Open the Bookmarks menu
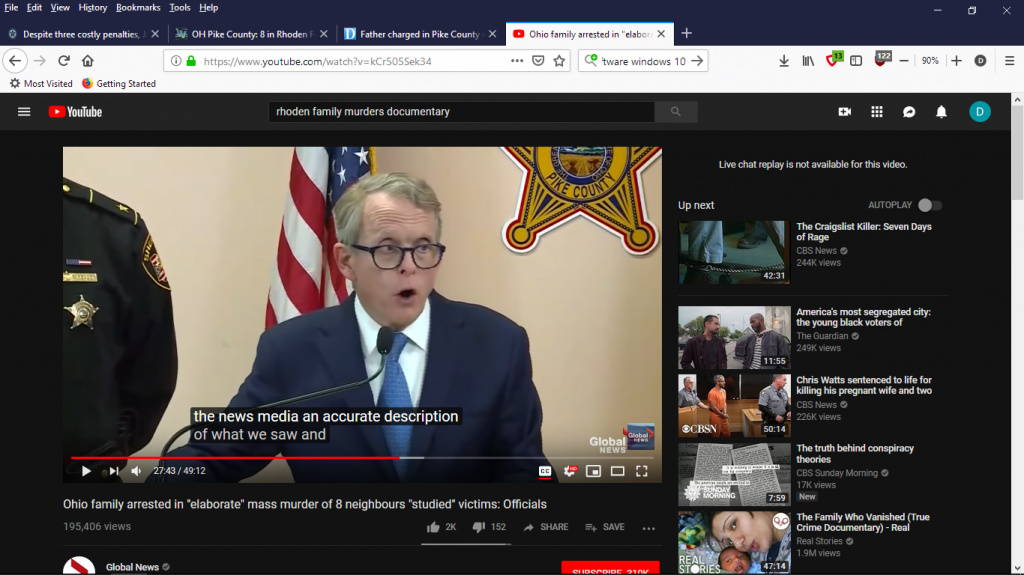 pyautogui.click(x=137, y=7)
